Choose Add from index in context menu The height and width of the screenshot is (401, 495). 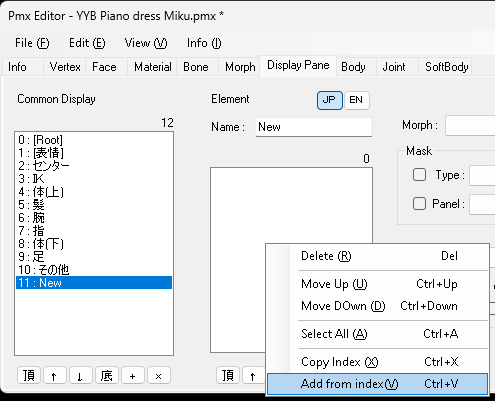[x=378, y=384]
